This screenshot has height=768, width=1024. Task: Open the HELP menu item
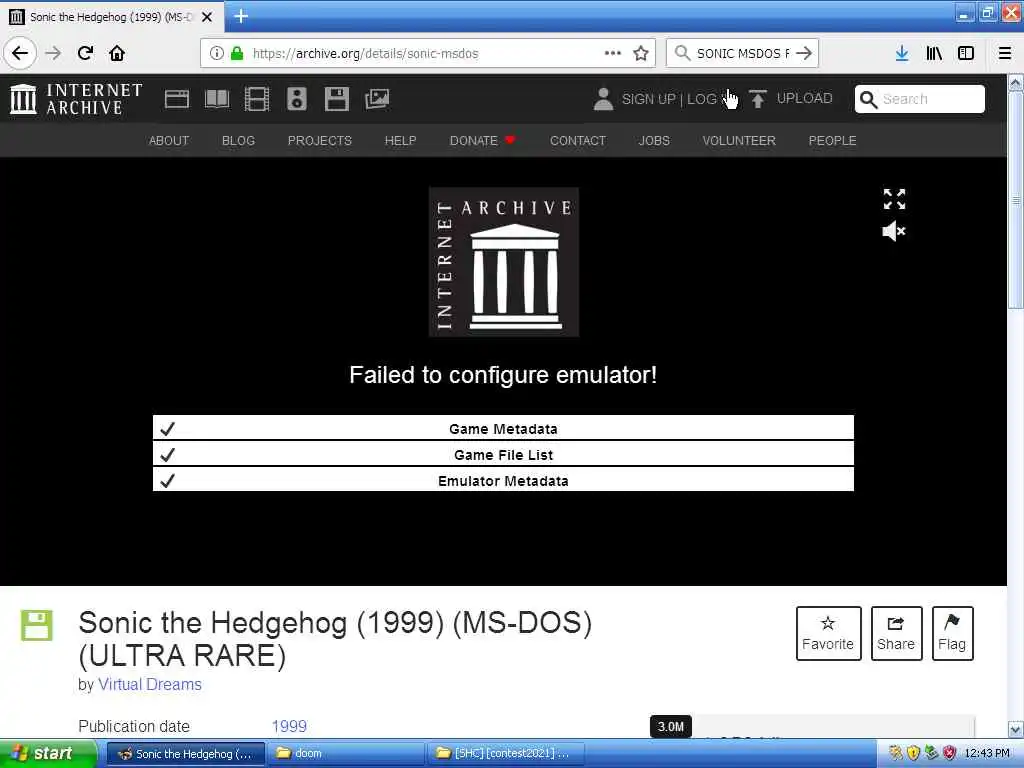pyautogui.click(x=400, y=140)
